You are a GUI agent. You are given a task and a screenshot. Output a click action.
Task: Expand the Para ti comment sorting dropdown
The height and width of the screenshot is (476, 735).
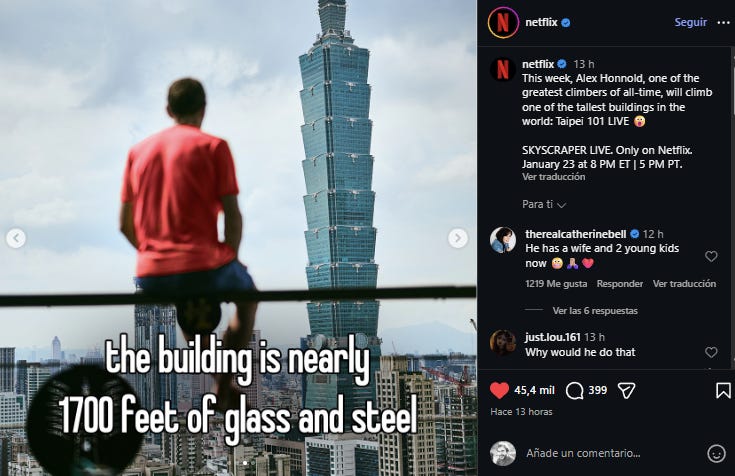[544, 204]
